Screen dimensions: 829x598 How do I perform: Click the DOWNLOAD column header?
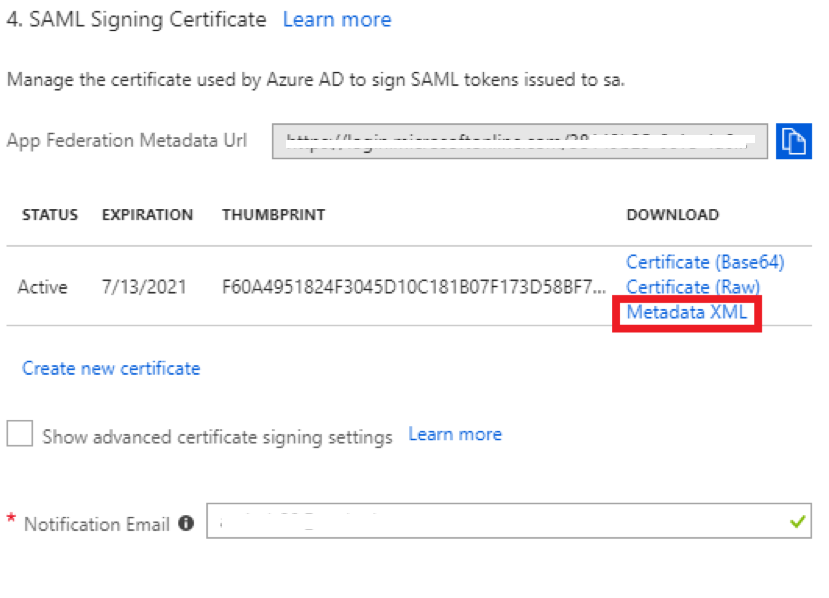pyautogui.click(x=673, y=214)
